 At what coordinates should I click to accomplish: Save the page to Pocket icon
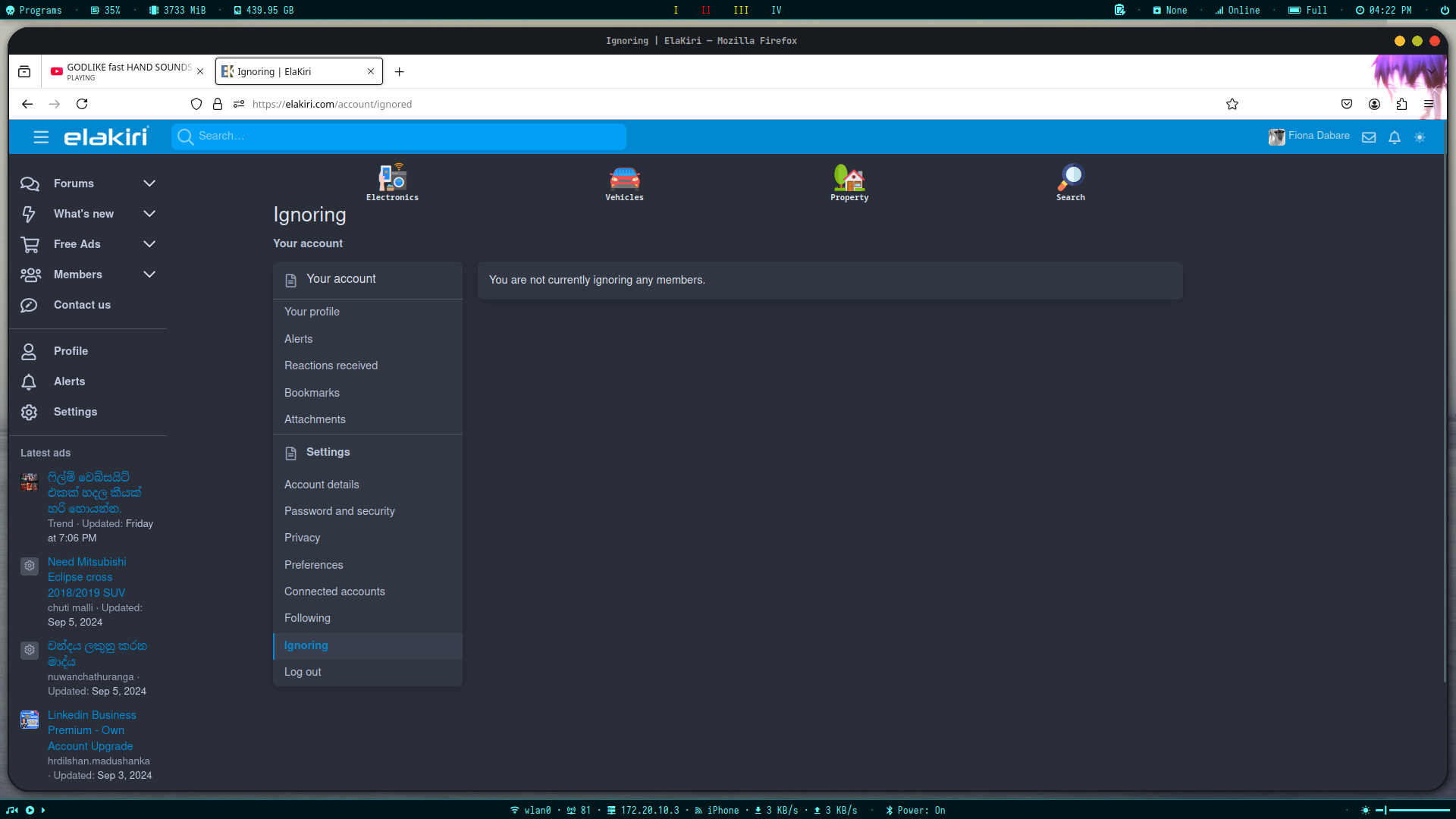pos(1347,104)
